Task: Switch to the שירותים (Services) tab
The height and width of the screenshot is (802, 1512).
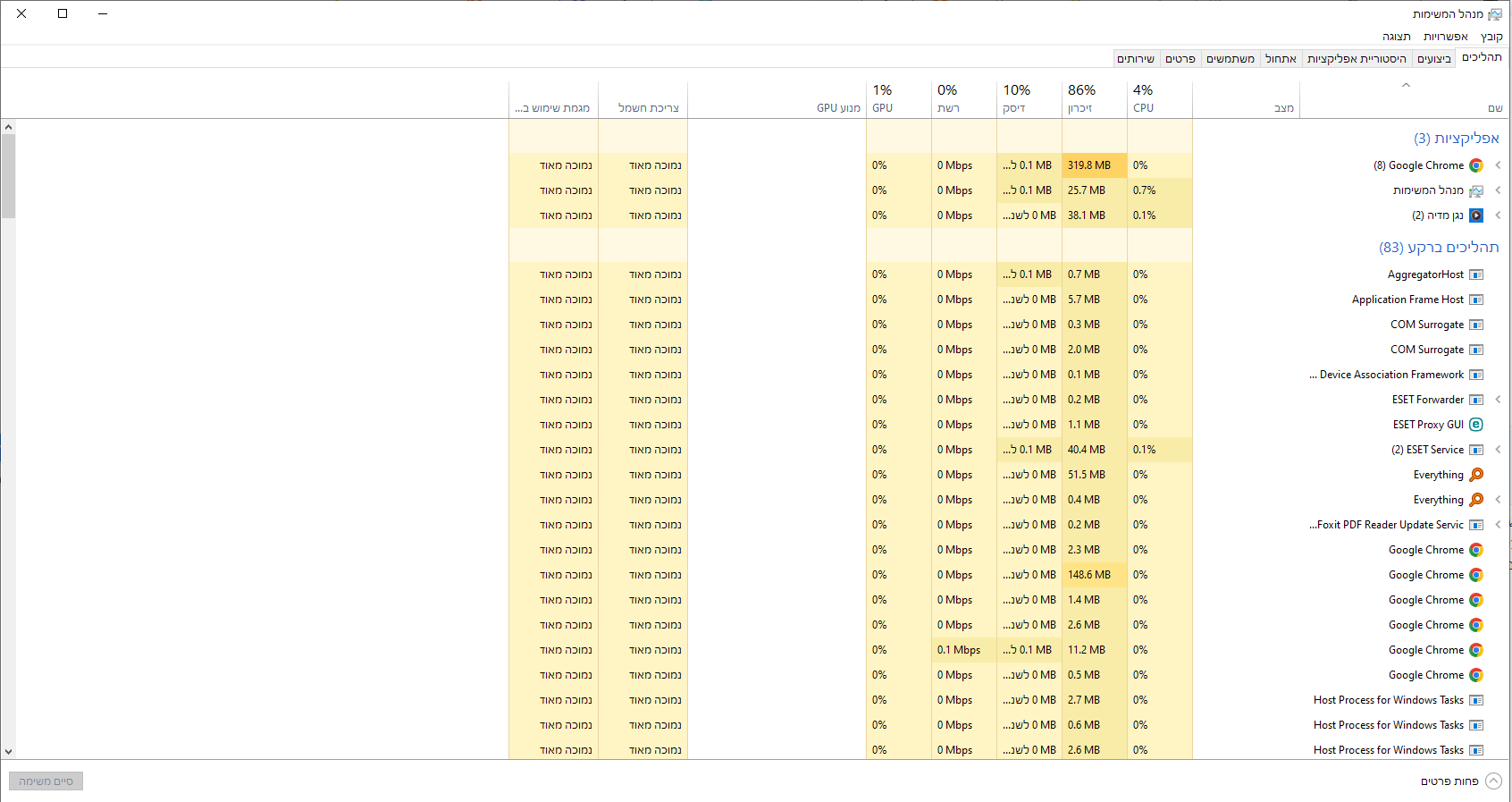Action: (x=1136, y=59)
